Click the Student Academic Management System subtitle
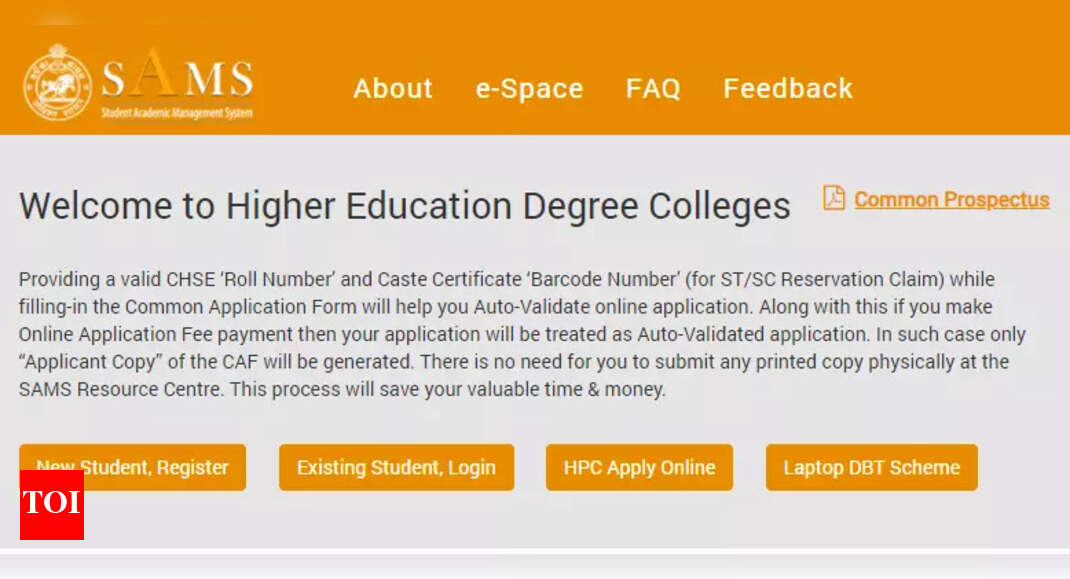This screenshot has height=579, width=1070. point(177,113)
